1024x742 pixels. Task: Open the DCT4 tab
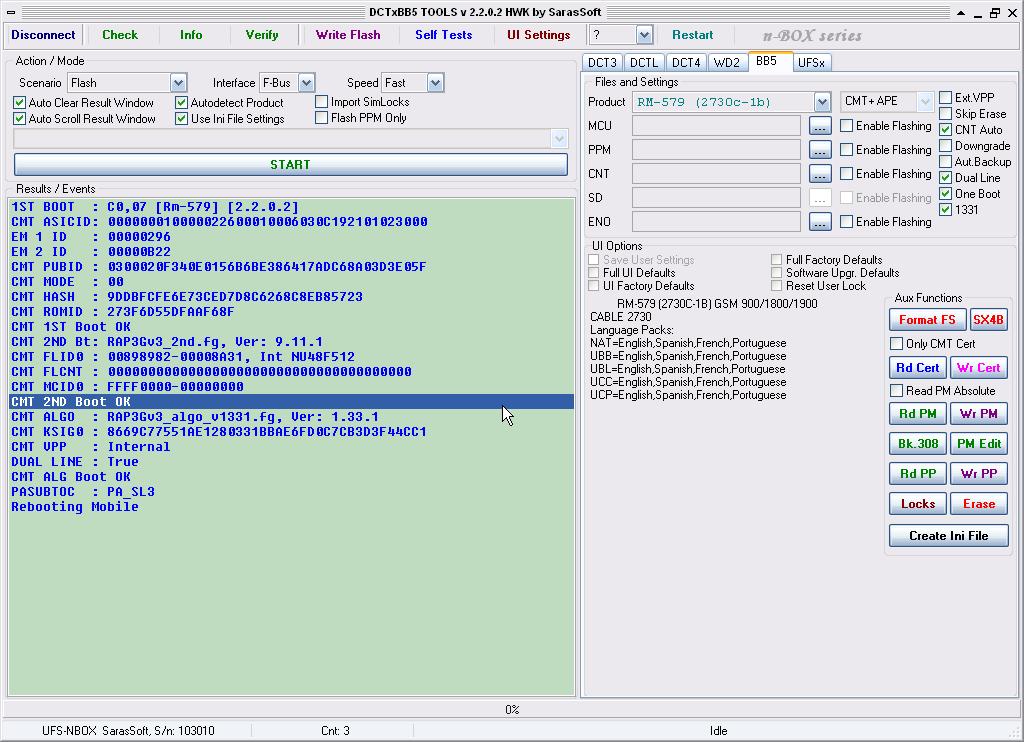pos(686,63)
